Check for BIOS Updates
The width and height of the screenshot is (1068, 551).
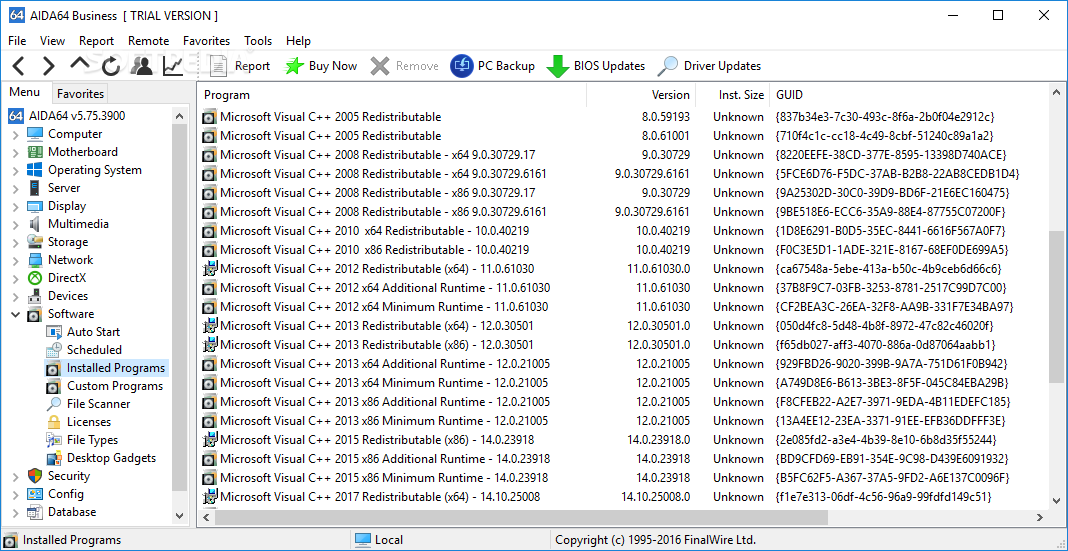596,66
